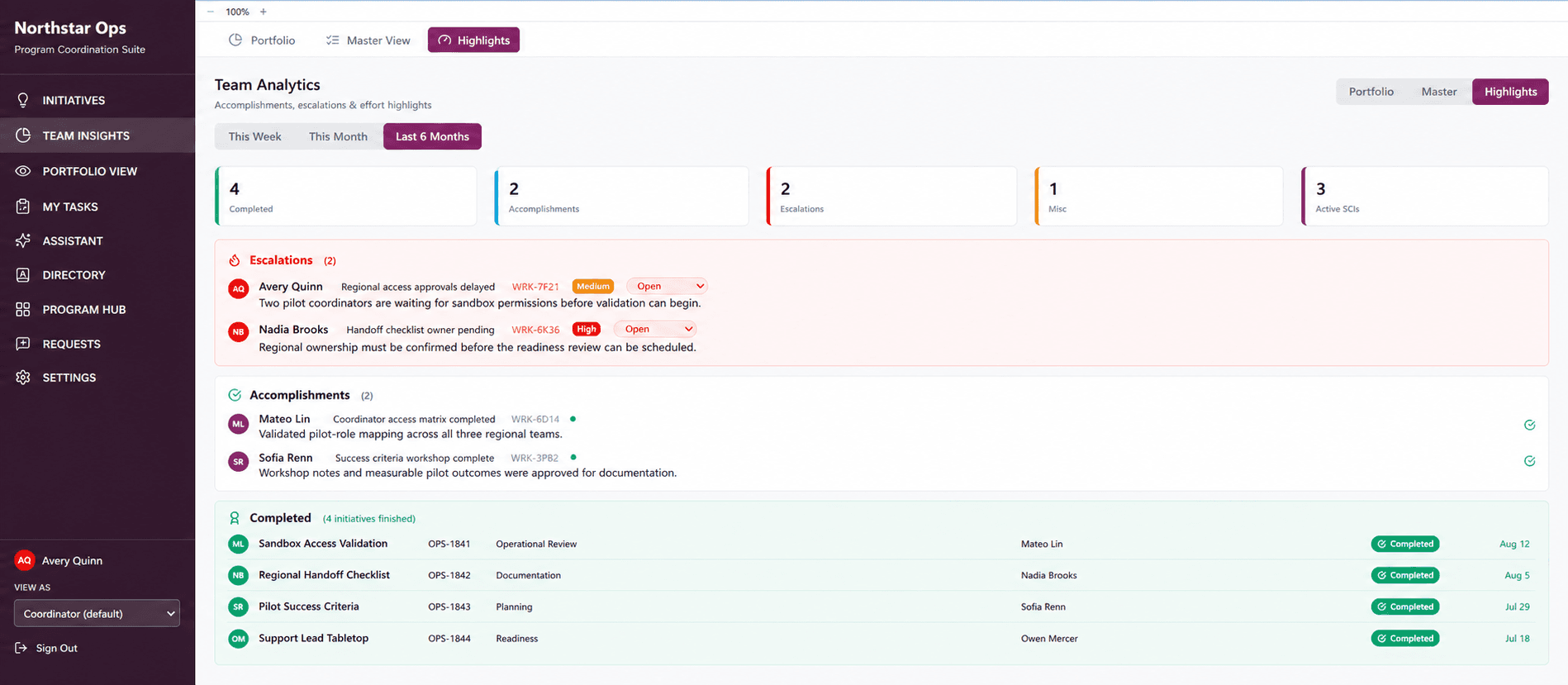Click the zoom out minus icon
This screenshot has height=685, width=1568.
[210, 12]
